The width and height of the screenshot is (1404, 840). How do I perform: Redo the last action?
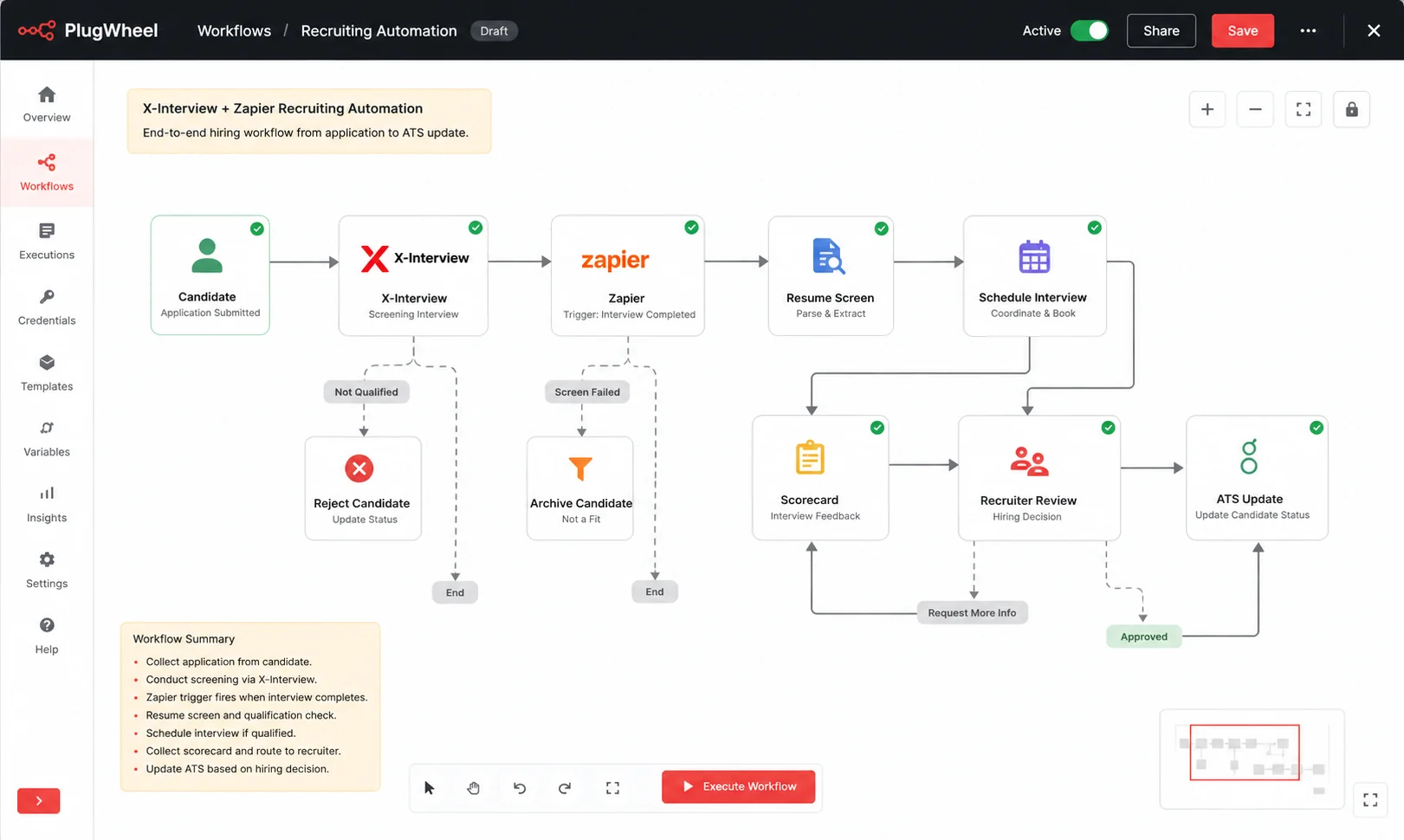click(565, 787)
